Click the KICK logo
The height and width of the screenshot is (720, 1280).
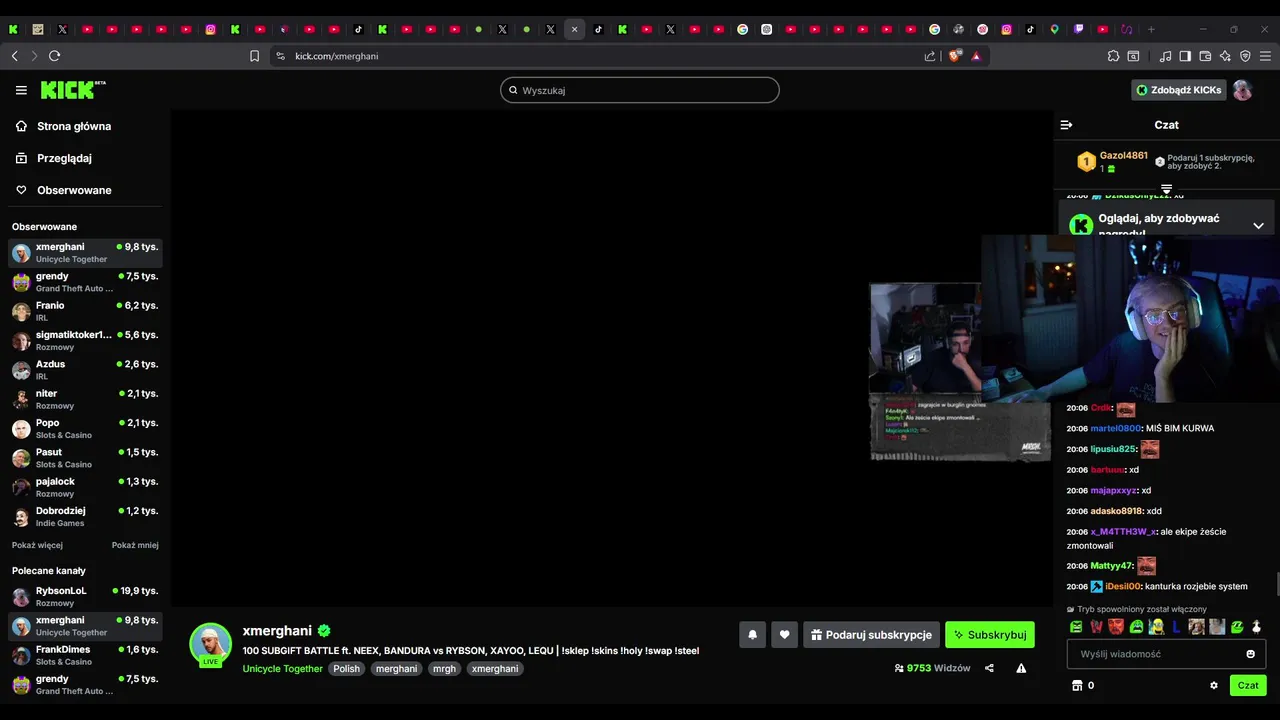72,90
